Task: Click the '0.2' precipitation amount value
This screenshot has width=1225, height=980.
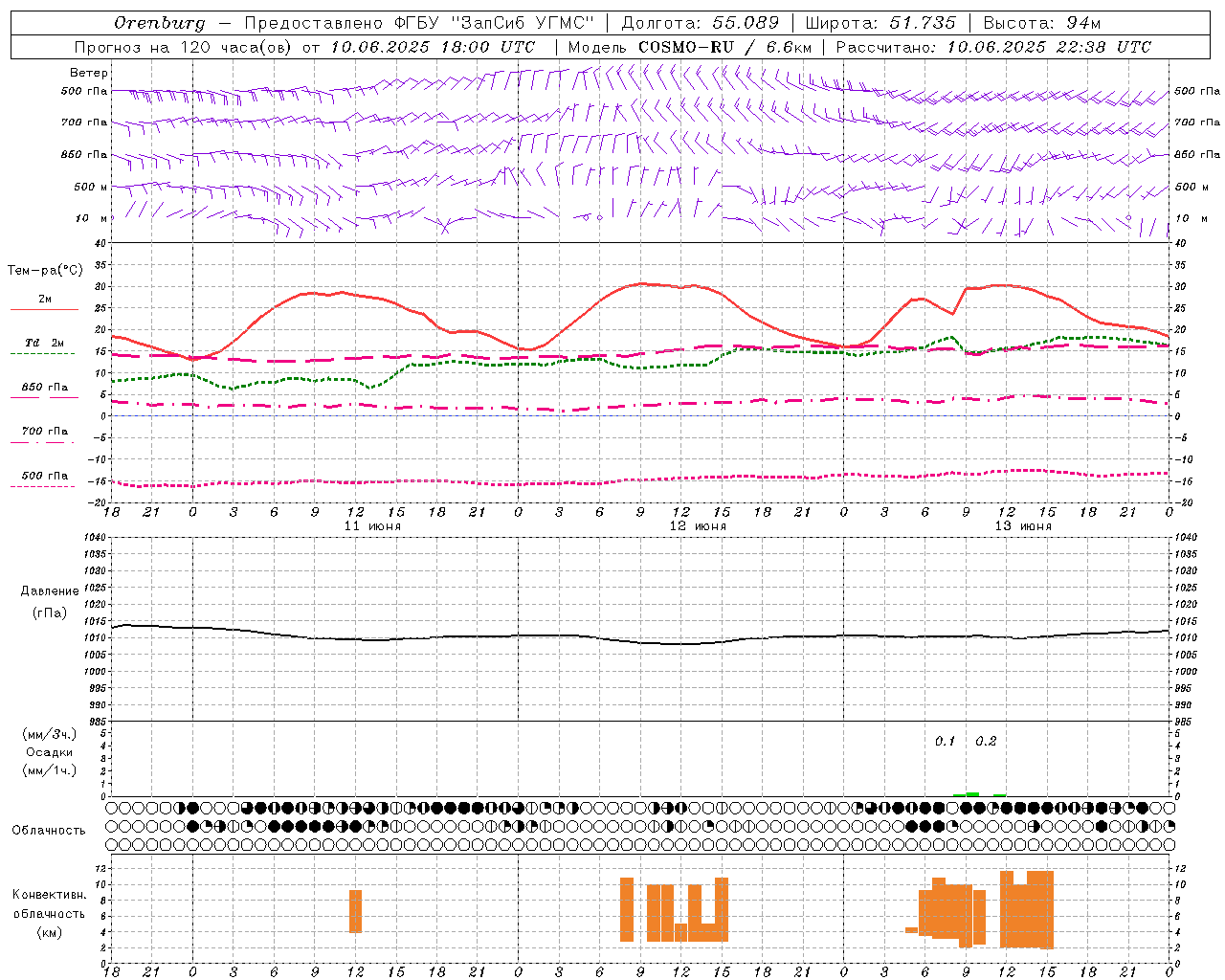Action: pos(986,742)
